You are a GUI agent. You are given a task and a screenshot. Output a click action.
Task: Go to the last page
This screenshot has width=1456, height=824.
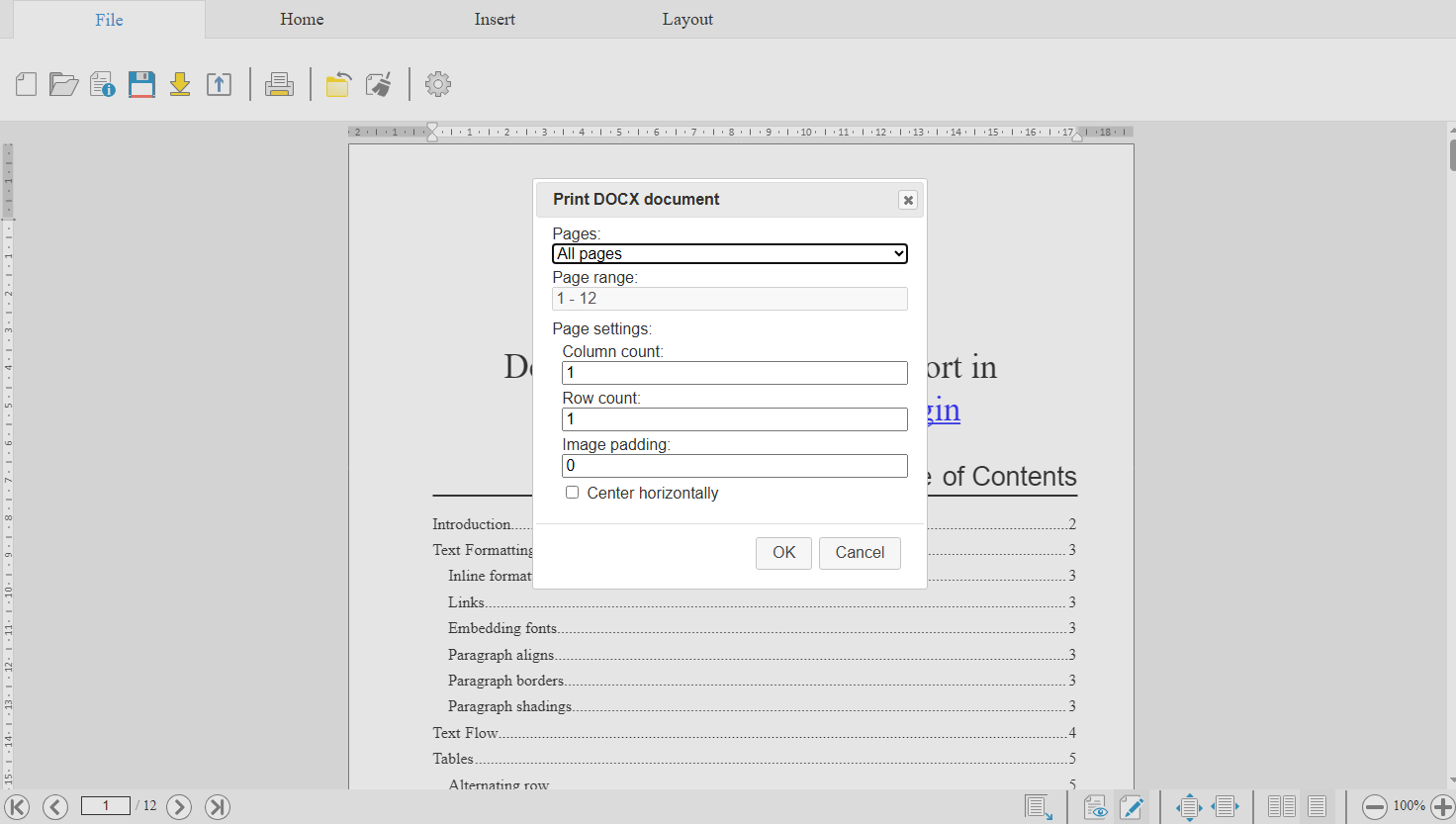[218, 807]
